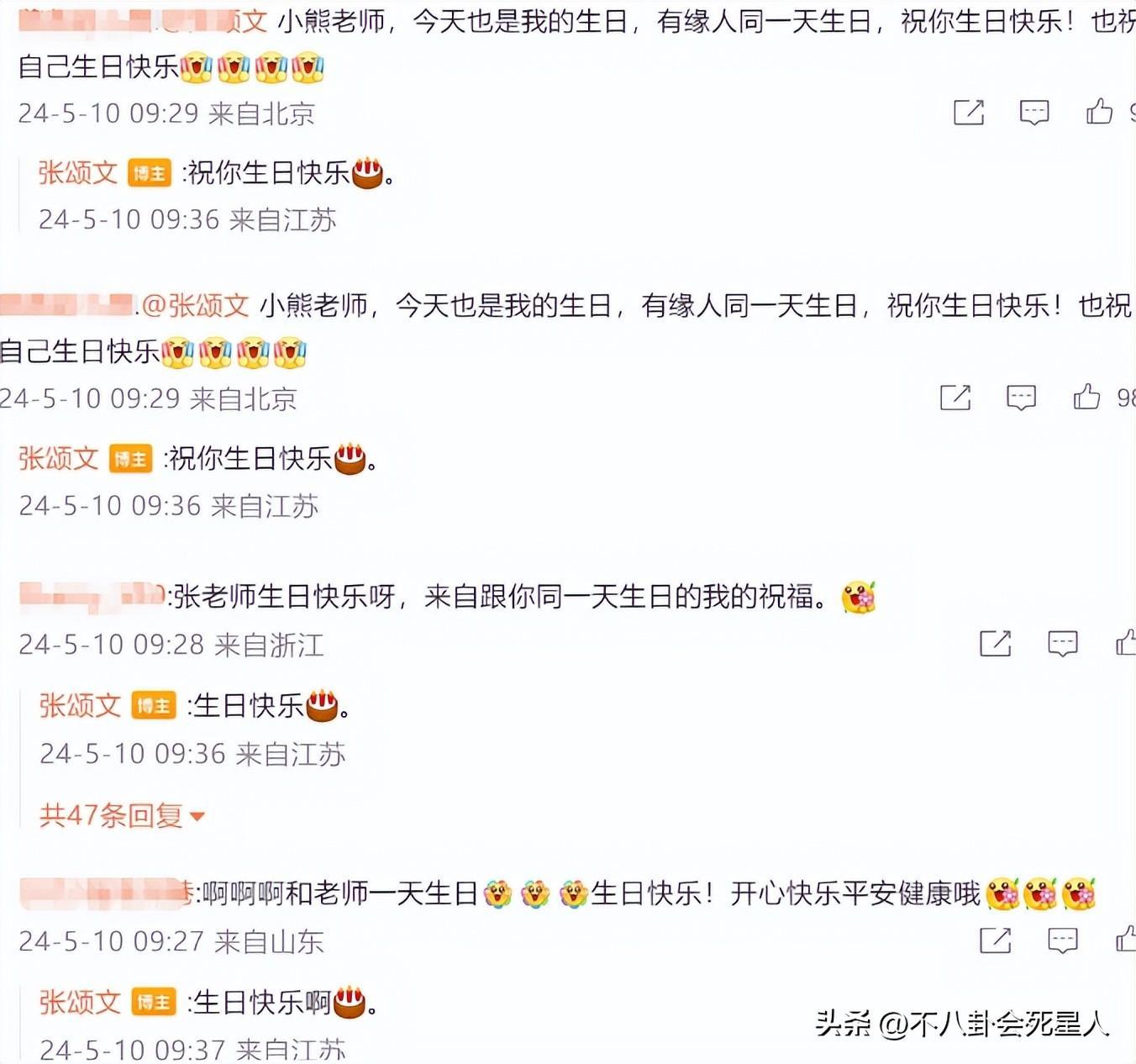Viewport: 1136px width, 1064px height.
Task: Open reply box on second Beijing comment
Action: tap(1021, 397)
